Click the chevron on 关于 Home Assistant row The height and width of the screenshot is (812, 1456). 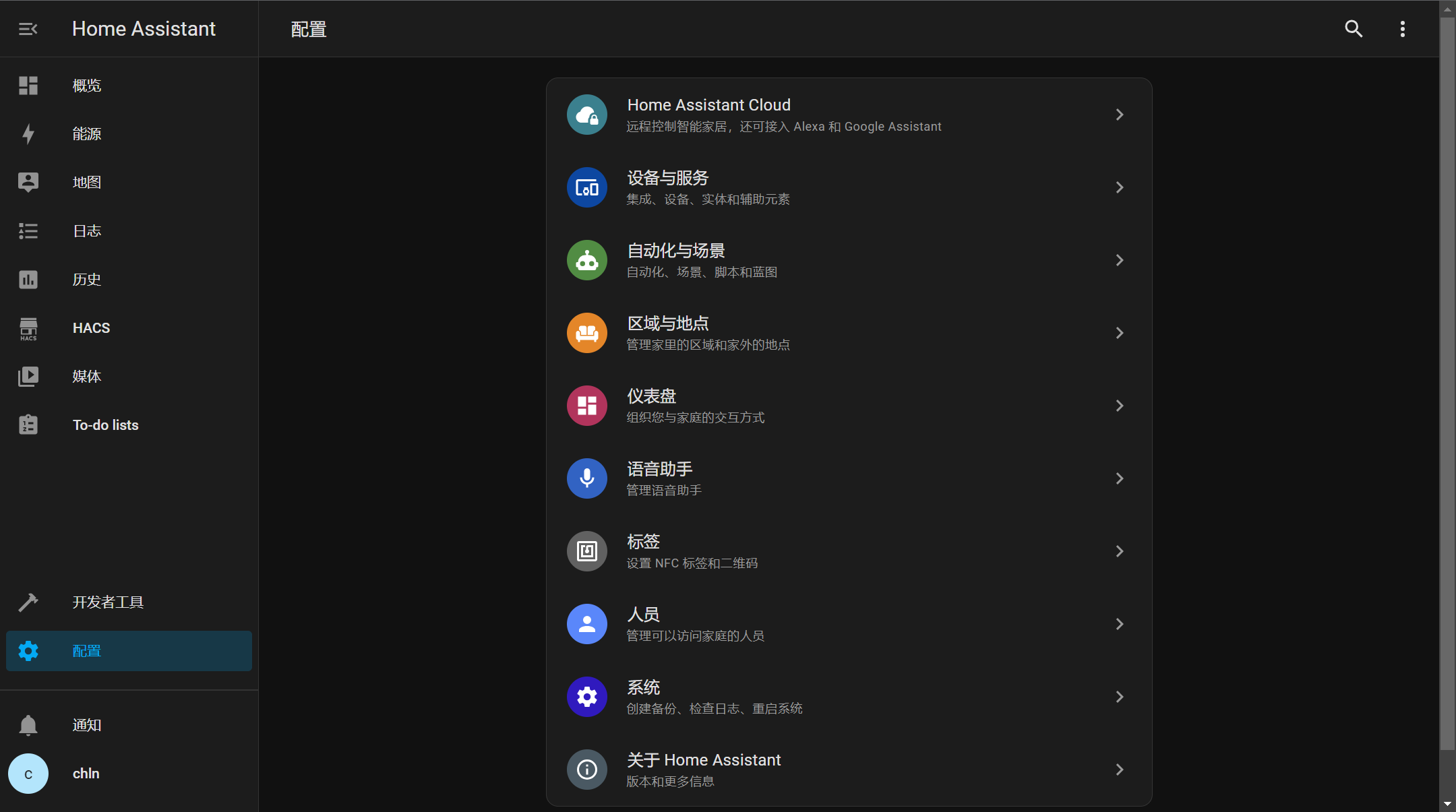point(1120,770)
